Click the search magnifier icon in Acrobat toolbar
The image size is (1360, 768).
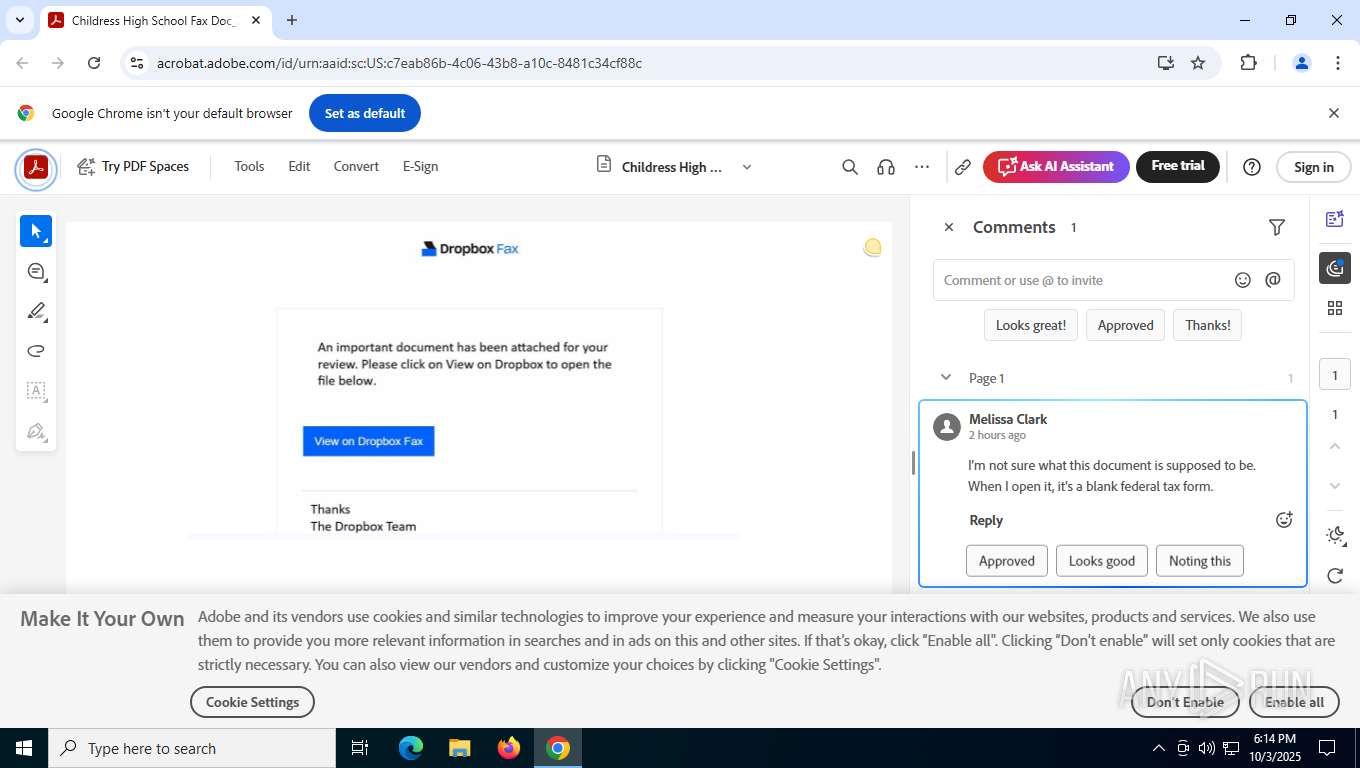click(x=850, y=167)
